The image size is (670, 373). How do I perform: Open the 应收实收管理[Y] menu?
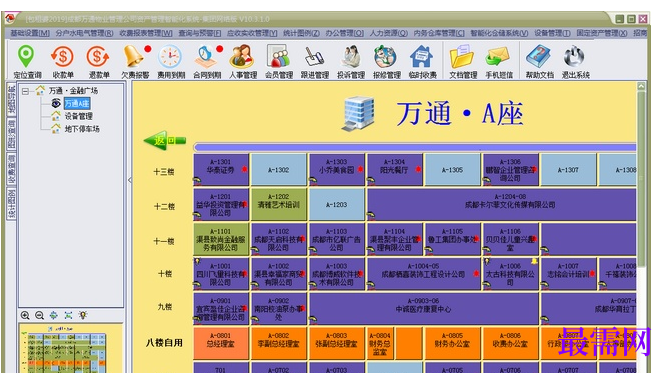[252, 33]
